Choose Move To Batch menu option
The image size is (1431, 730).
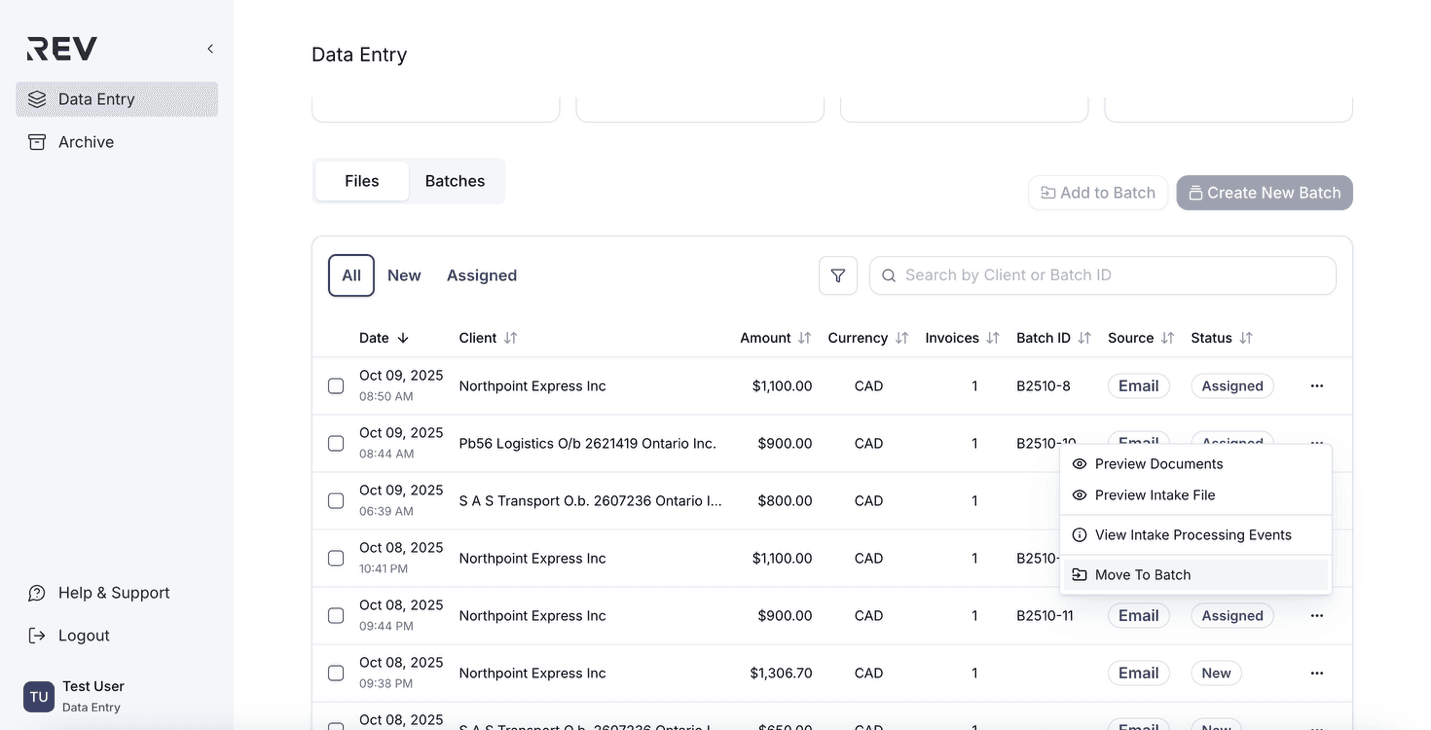1142,575
